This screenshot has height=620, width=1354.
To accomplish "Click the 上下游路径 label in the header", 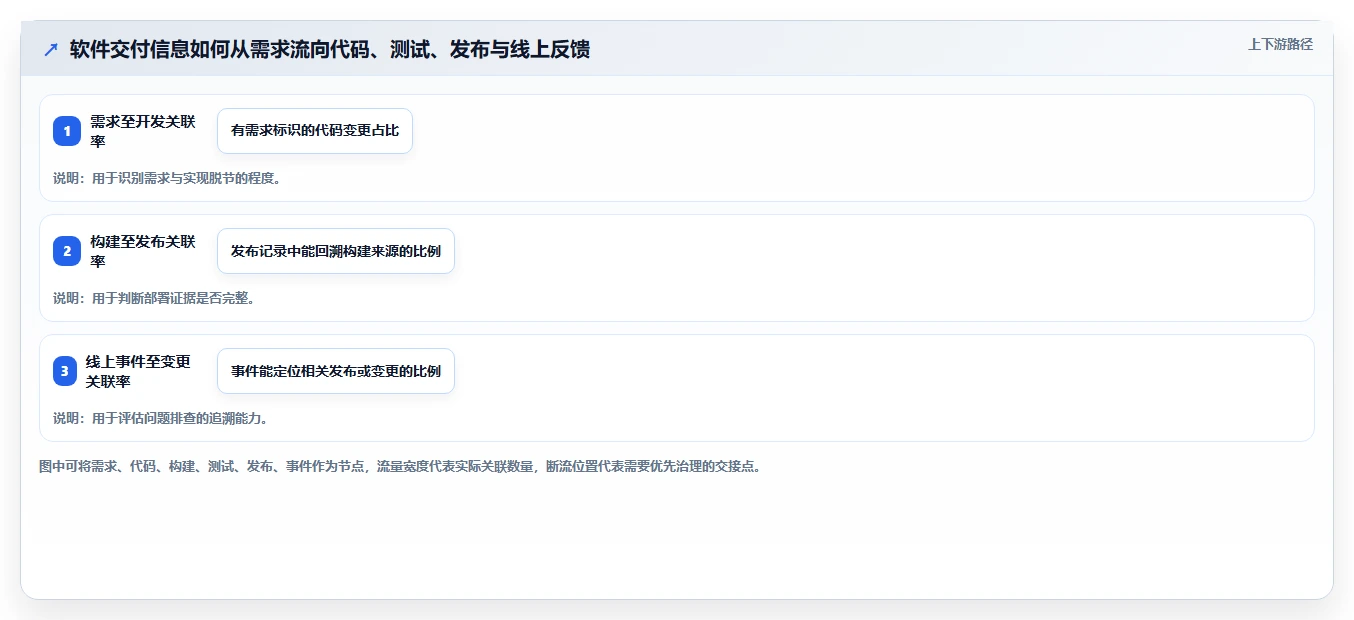I will pyautogui.click(x=1280, y=44).
